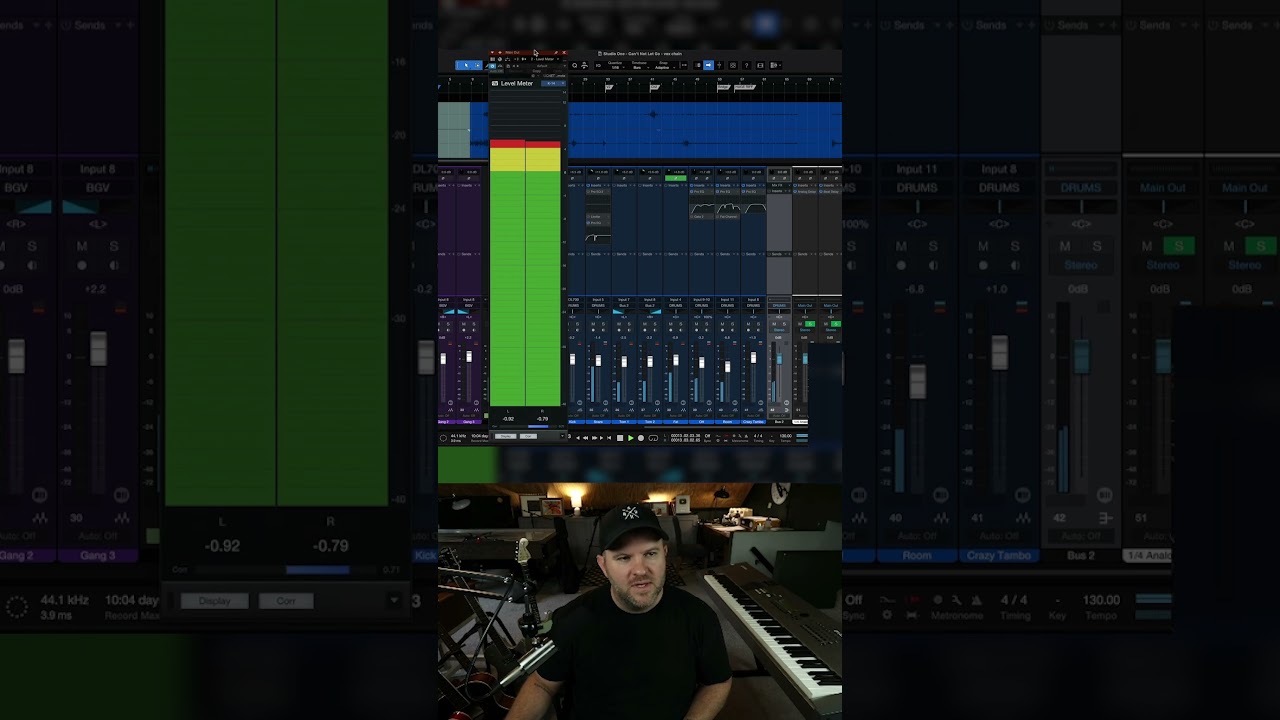Open Snare channel Auto: Off automation menu

coord(598,416)
